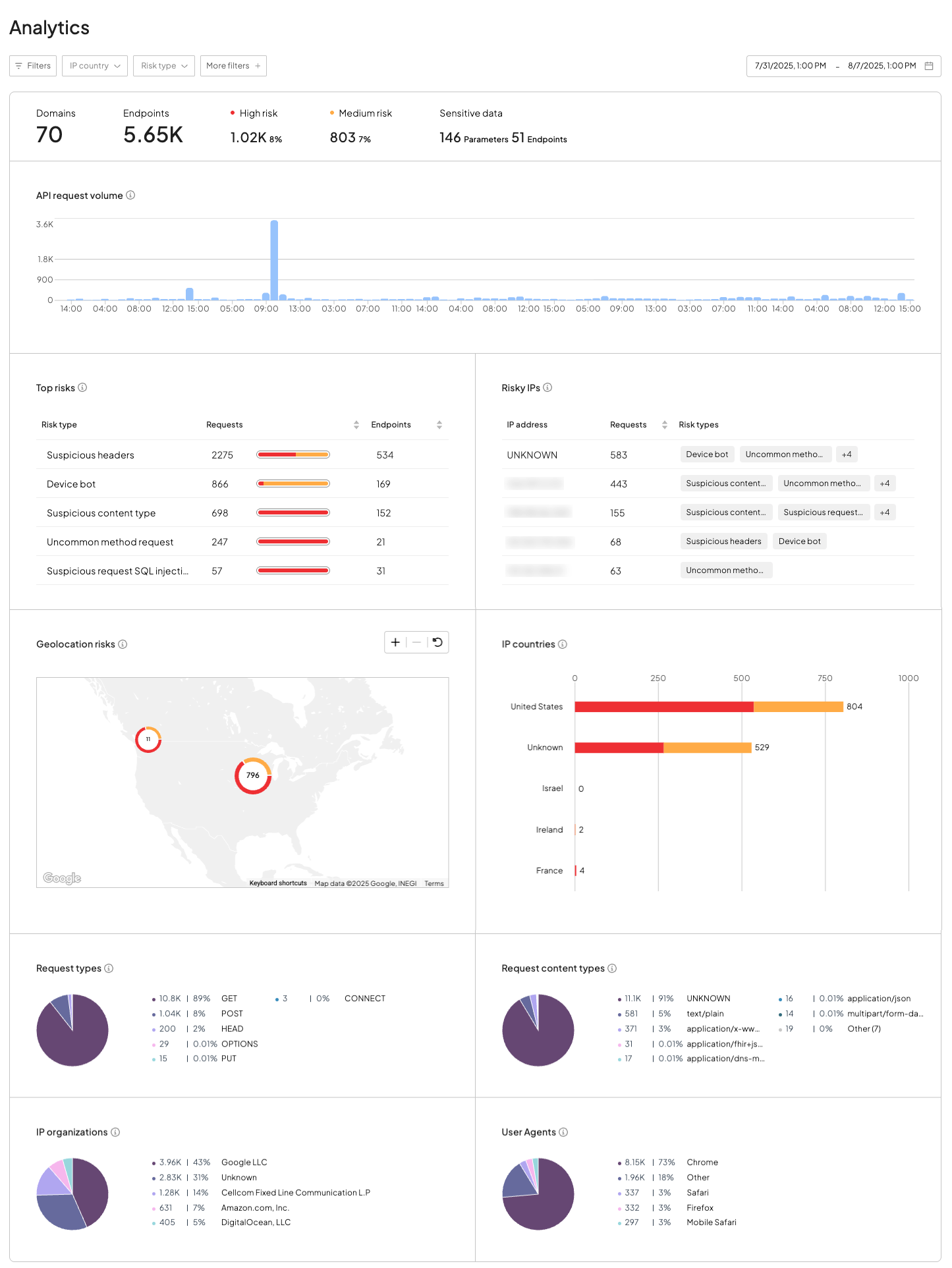Click the info icon next to Risky IPs
This screenshot has height=1268, width=952.
pyautogui.click(x=547, y=387)
